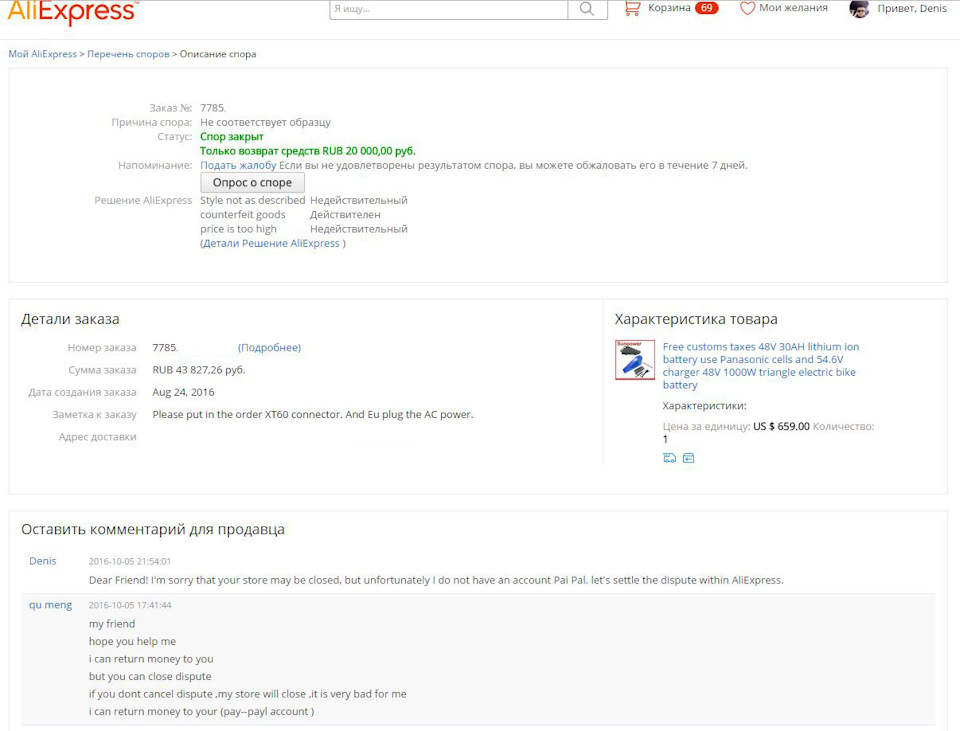Click the order sum "RUB 43 827,26 руб."
The image size is (960, 731).
[x=199, y=370]
